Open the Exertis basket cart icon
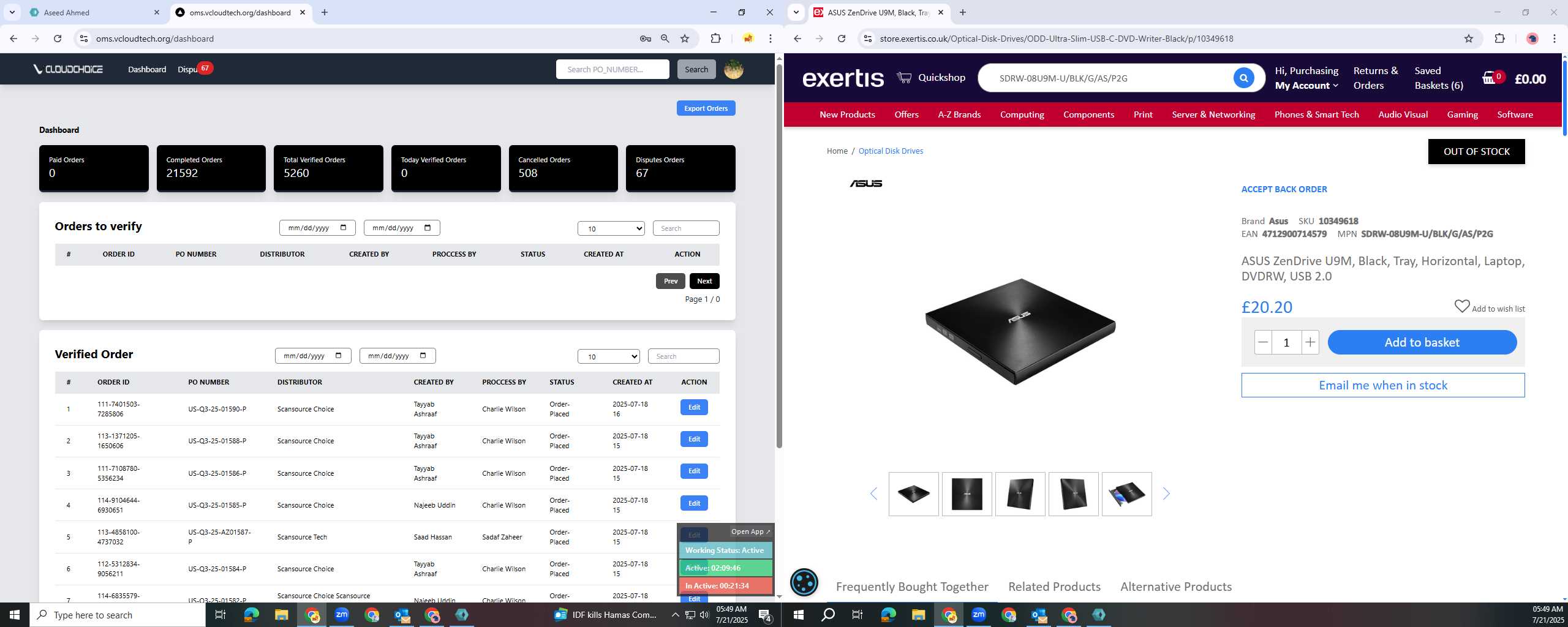 (x=1489, y=78)
